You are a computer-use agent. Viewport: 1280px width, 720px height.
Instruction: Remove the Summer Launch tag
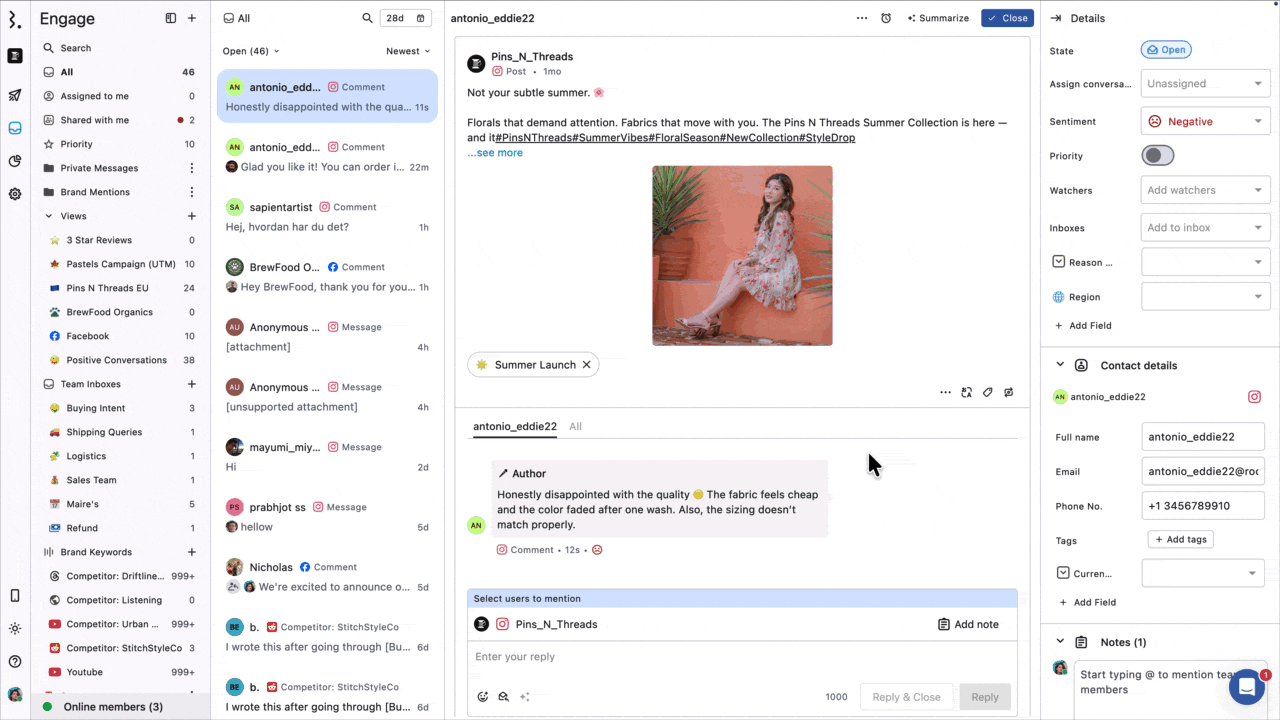click(587, 365)
